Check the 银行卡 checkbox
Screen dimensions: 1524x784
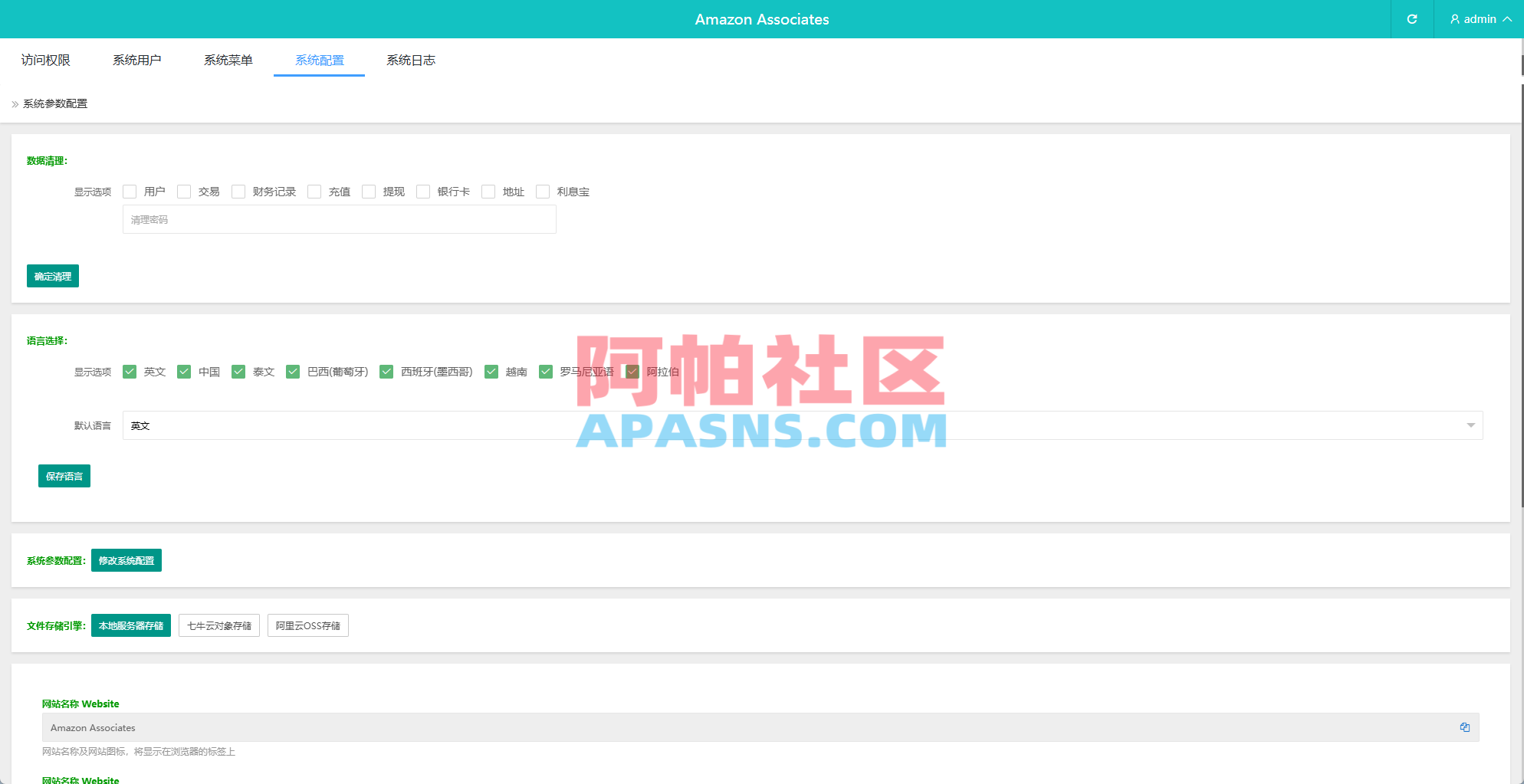423,192
